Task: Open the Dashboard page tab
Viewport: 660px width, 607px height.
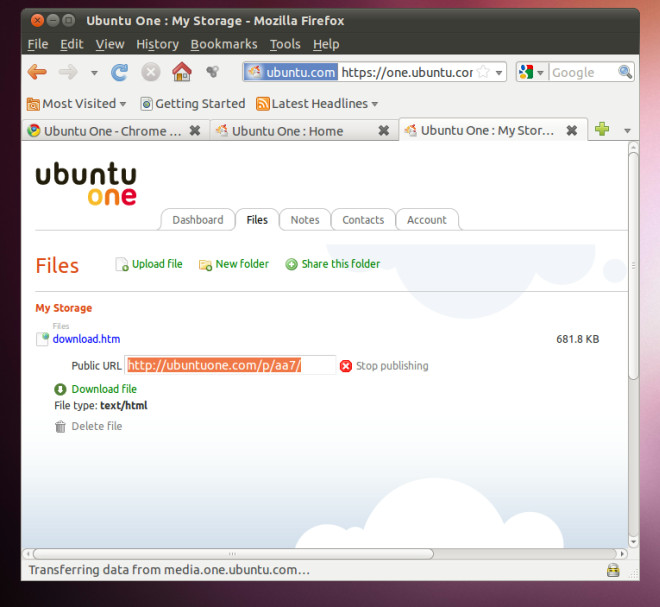Action: click(x=197, y=220)
